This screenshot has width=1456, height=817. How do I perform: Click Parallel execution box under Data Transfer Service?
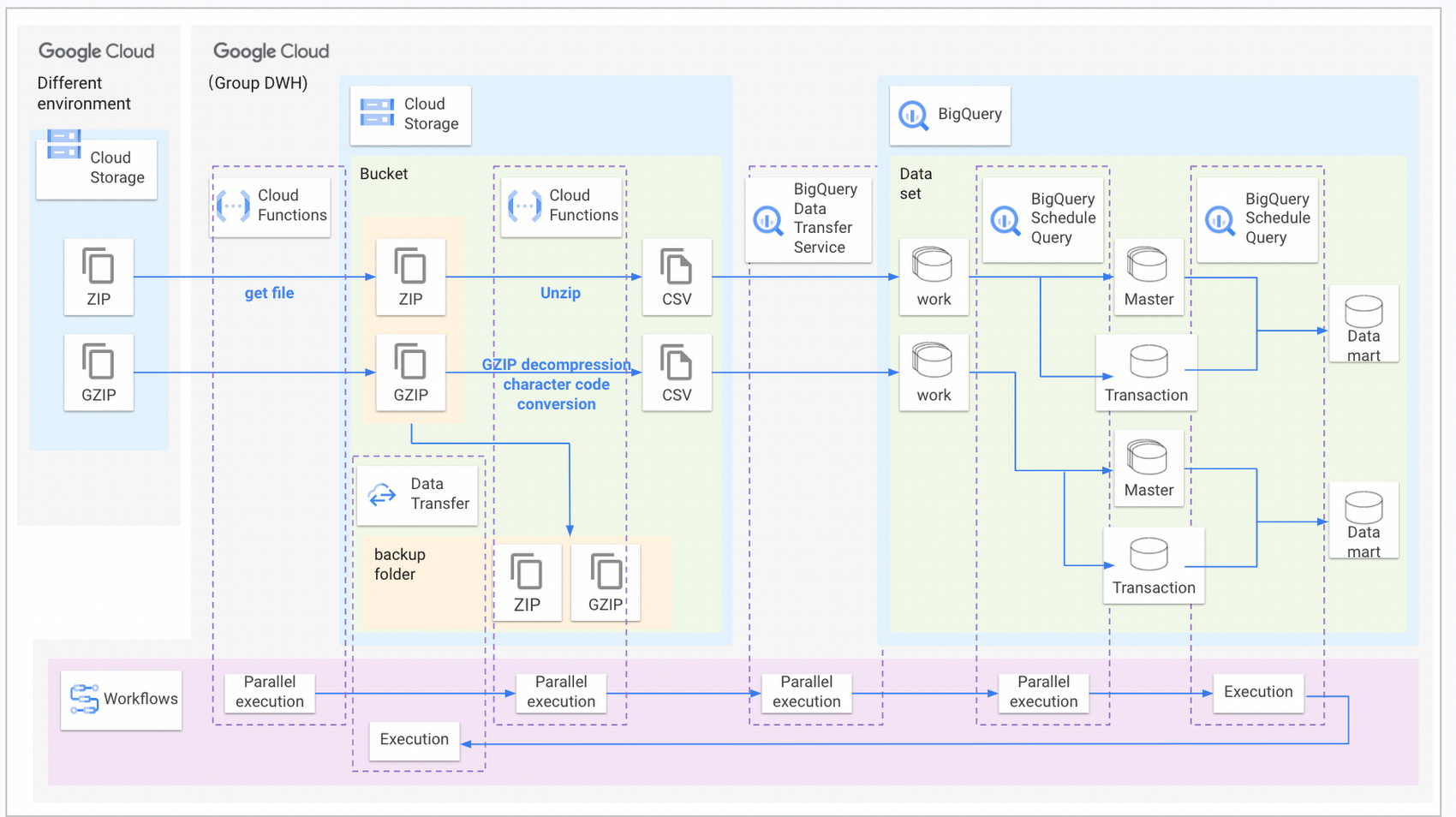coord(807,692)
